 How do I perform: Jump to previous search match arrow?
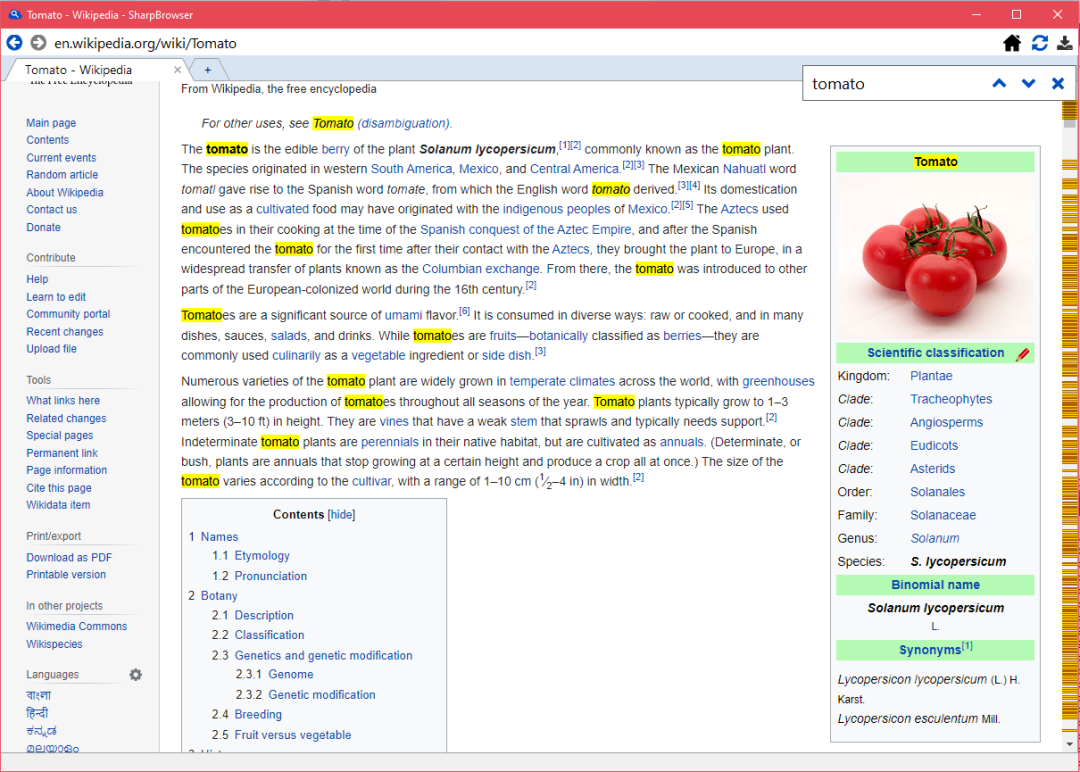(999, 84)
